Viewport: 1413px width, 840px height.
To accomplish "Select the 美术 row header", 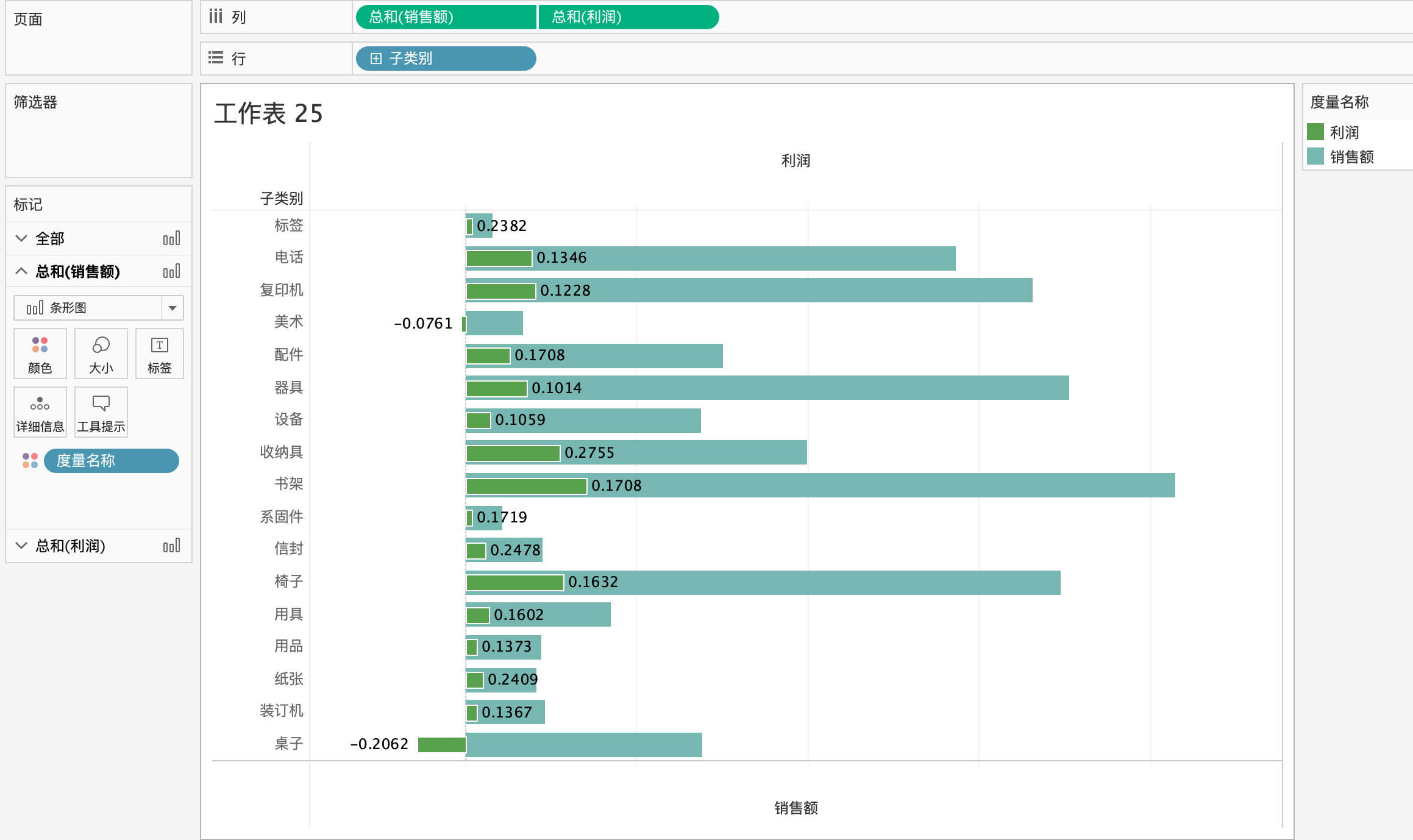I will coord(288,322).
